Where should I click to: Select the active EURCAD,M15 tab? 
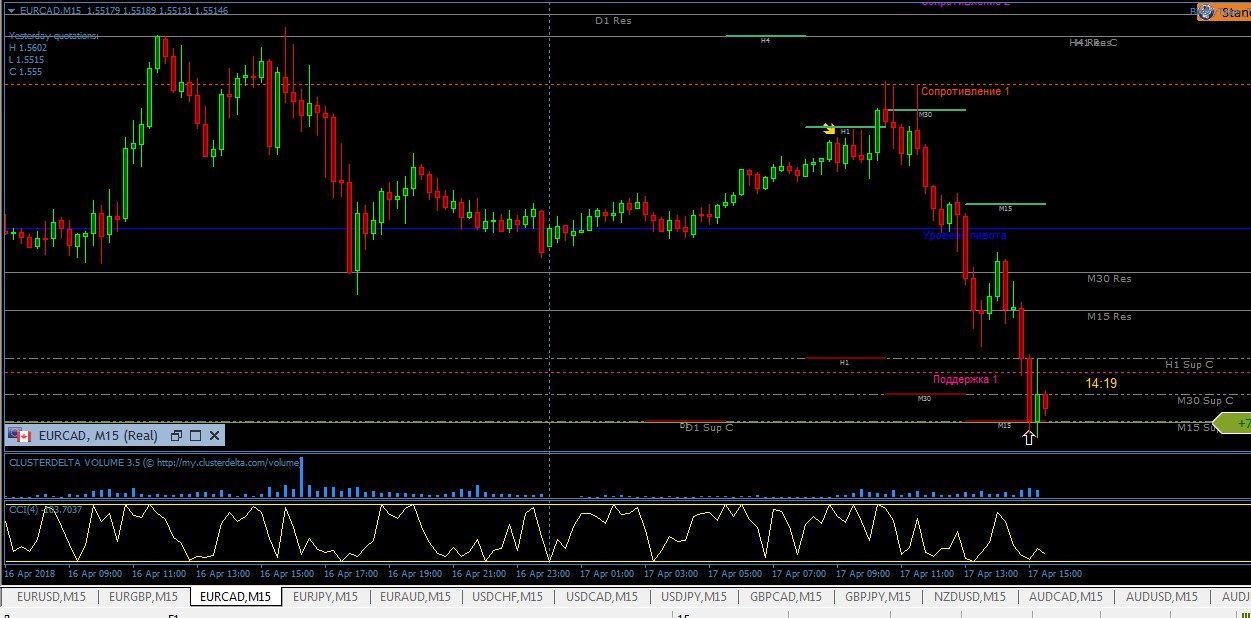tap(236, 597)
